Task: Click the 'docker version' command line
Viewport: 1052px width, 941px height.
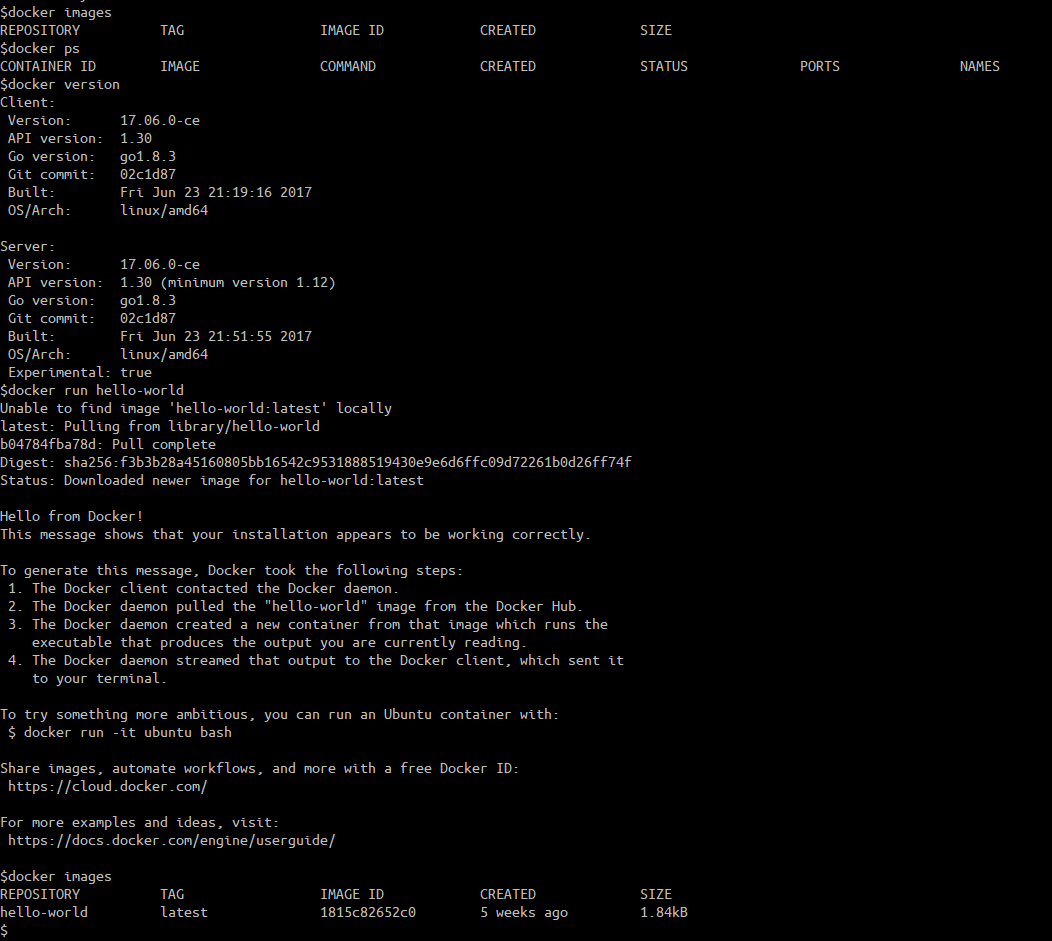Action: (x=60, y=85)
